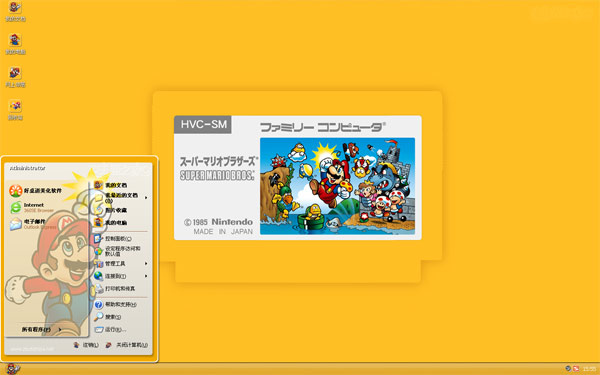
Task: Open 电子邮件 Outlook Express in Start menu
Action: [x=33, y=224]
